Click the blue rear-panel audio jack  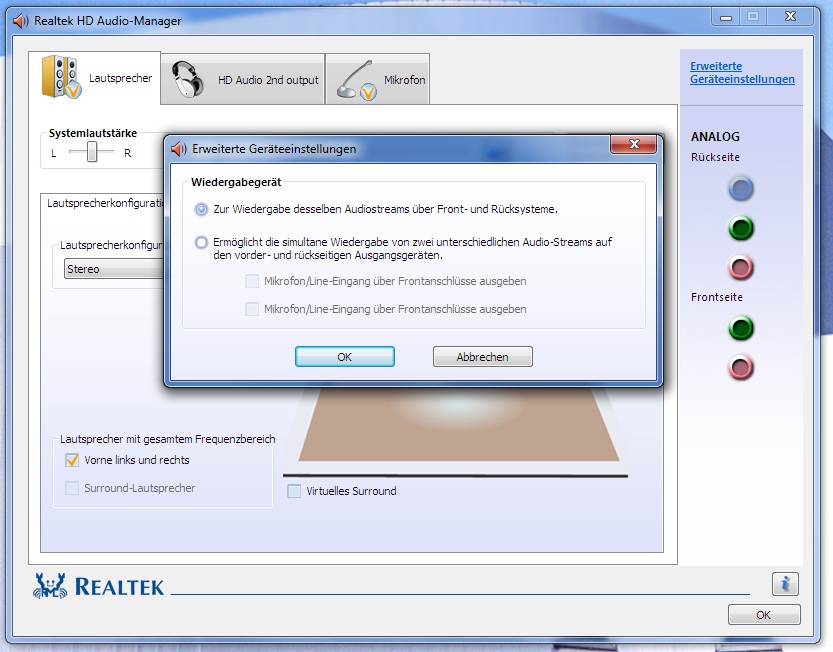tap(741, 188)
